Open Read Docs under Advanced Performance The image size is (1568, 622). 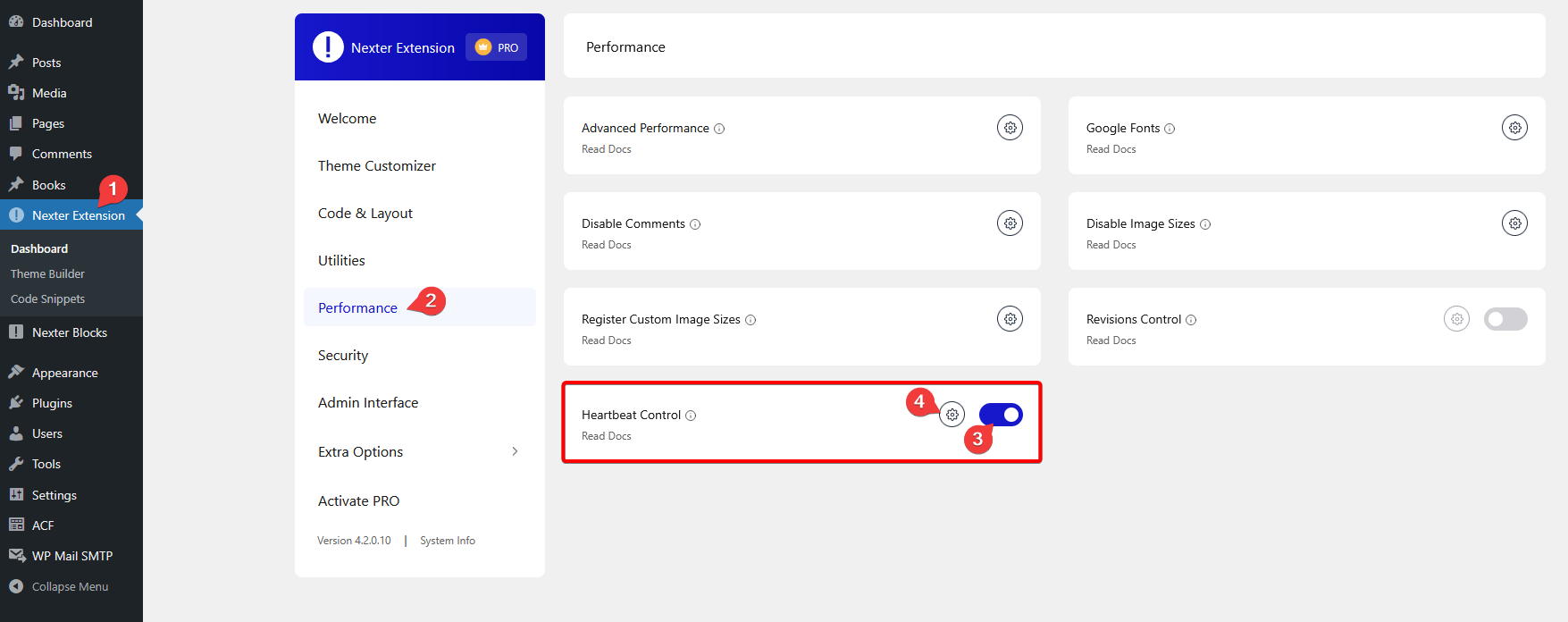(607, 149)
